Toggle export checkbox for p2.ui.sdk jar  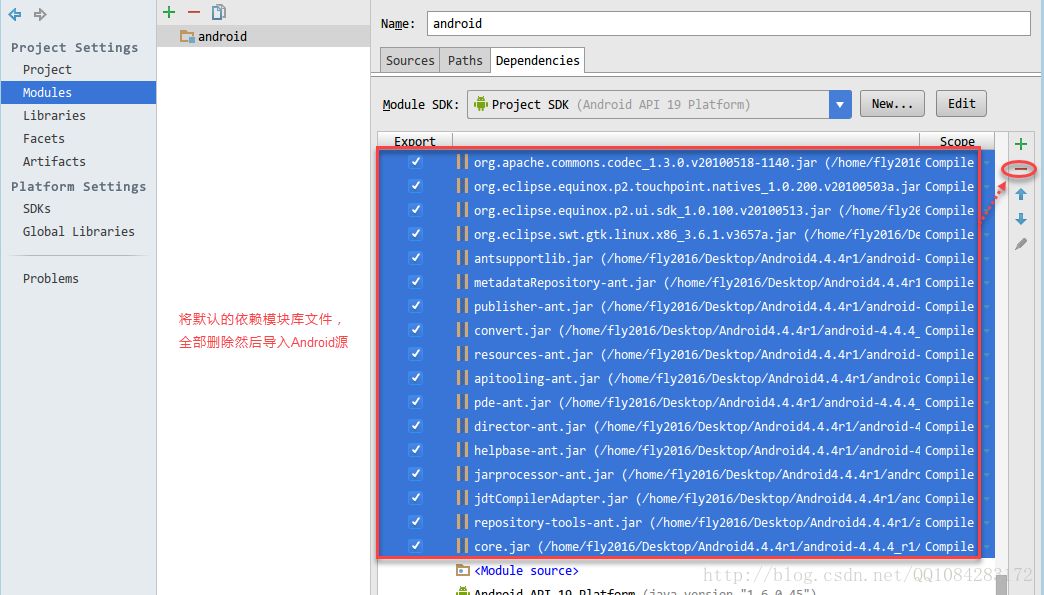point(415,210)
